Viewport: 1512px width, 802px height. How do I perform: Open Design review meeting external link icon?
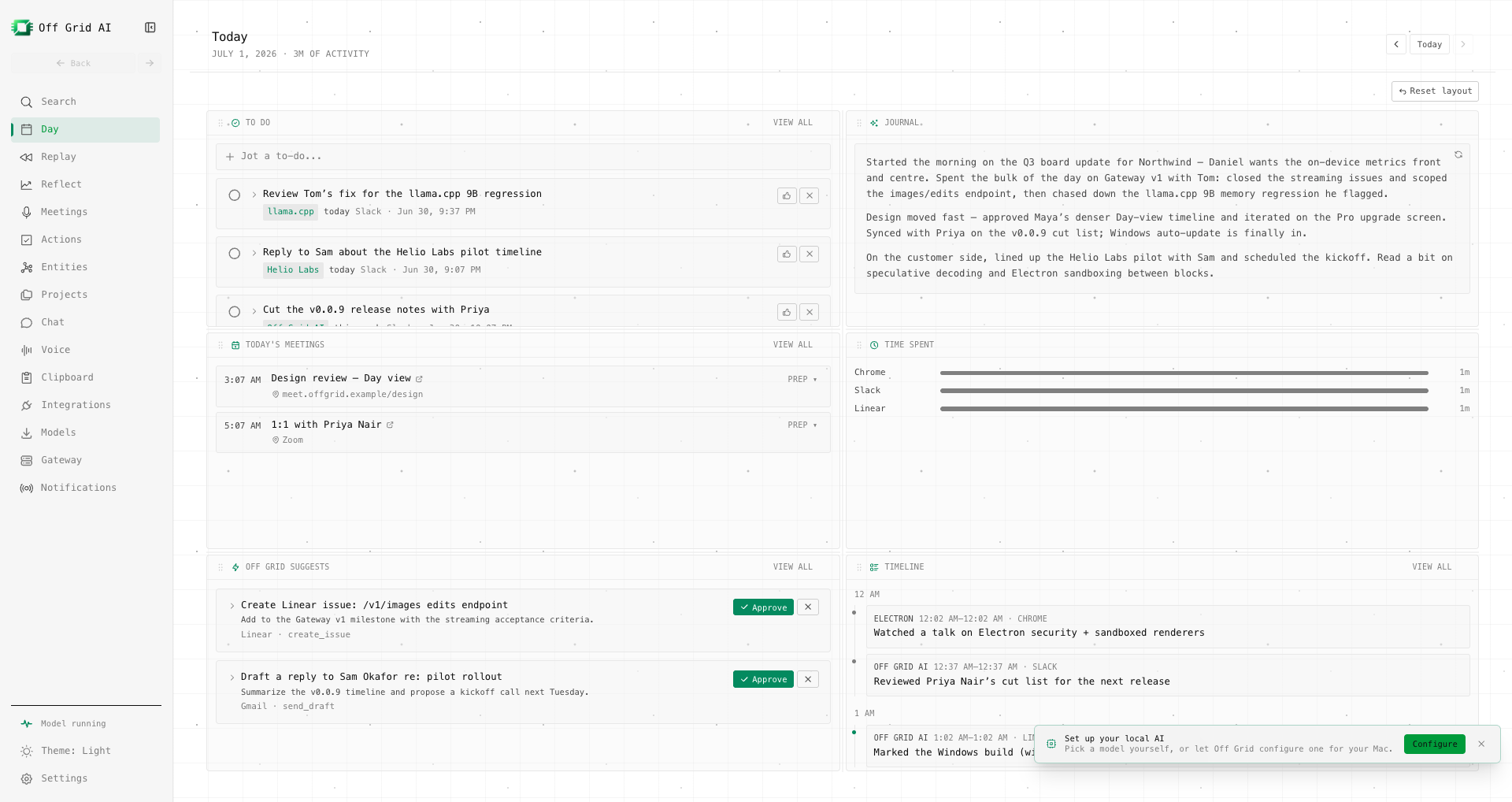[419, 379]
